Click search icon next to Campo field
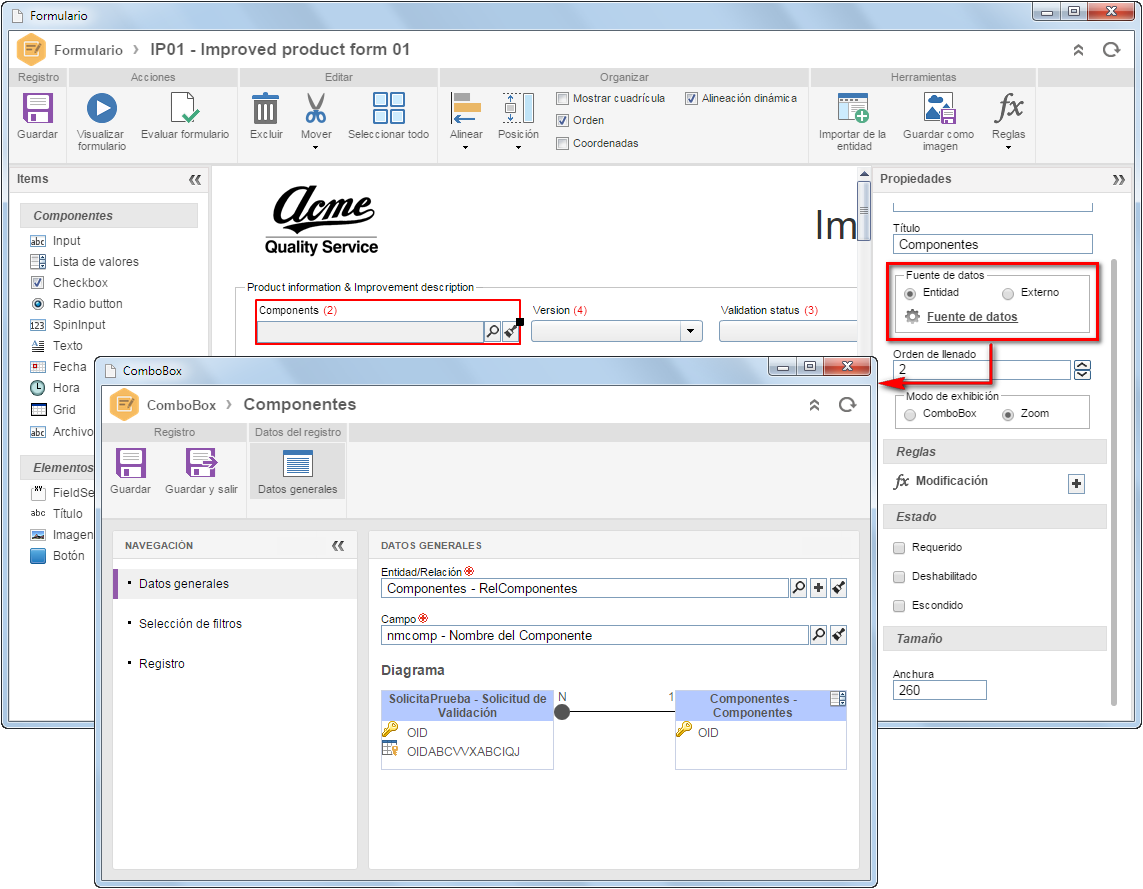 (819, 635)
